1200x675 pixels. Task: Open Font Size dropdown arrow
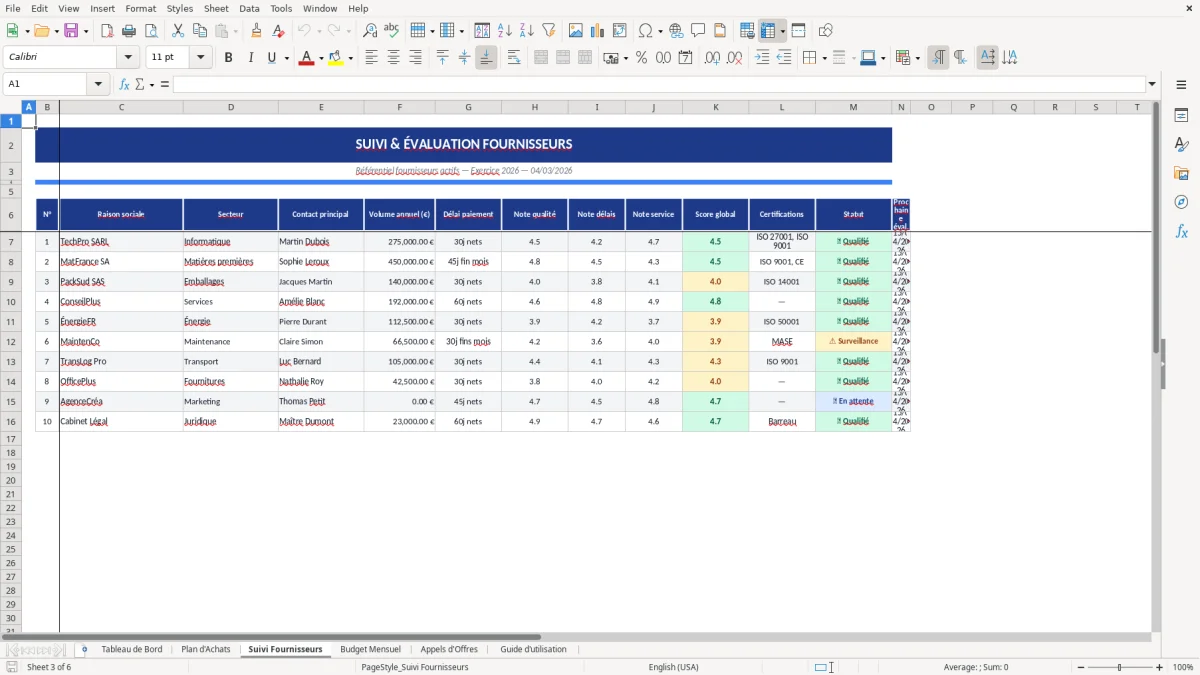(200, 58)
